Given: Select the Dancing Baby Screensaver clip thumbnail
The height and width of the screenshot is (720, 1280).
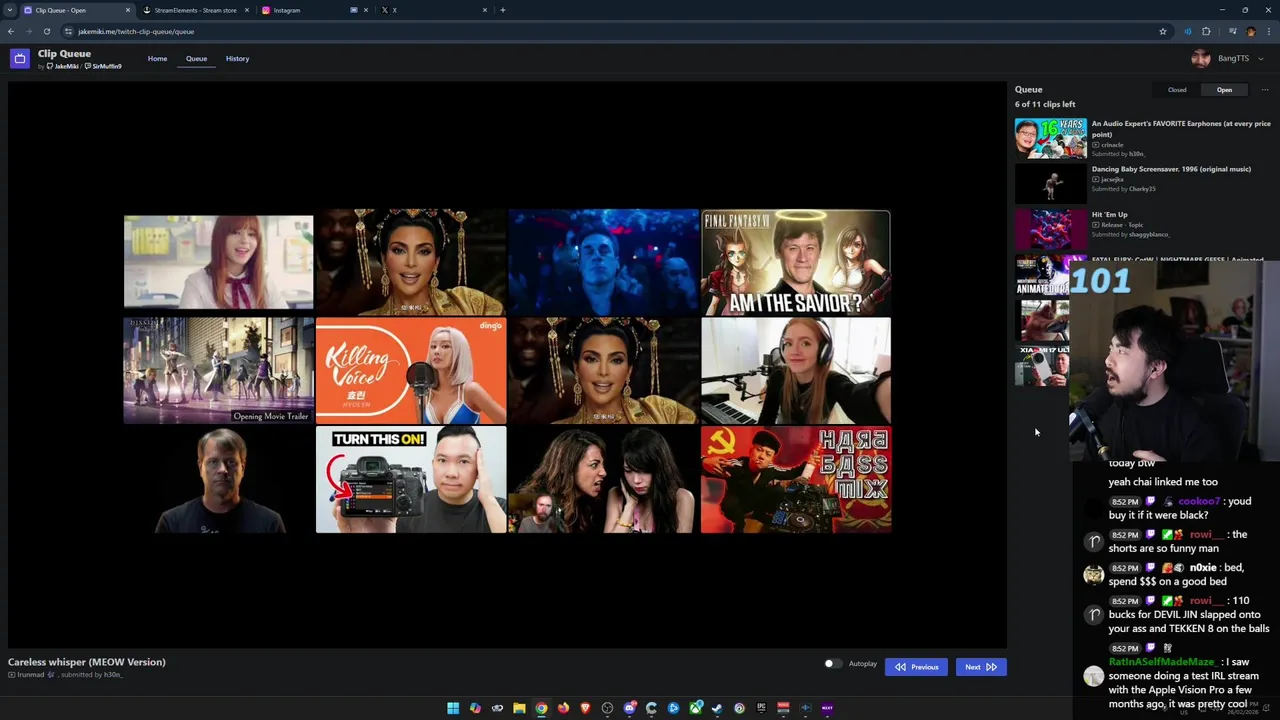Looking at the screenshot, I should (1050, 184).
